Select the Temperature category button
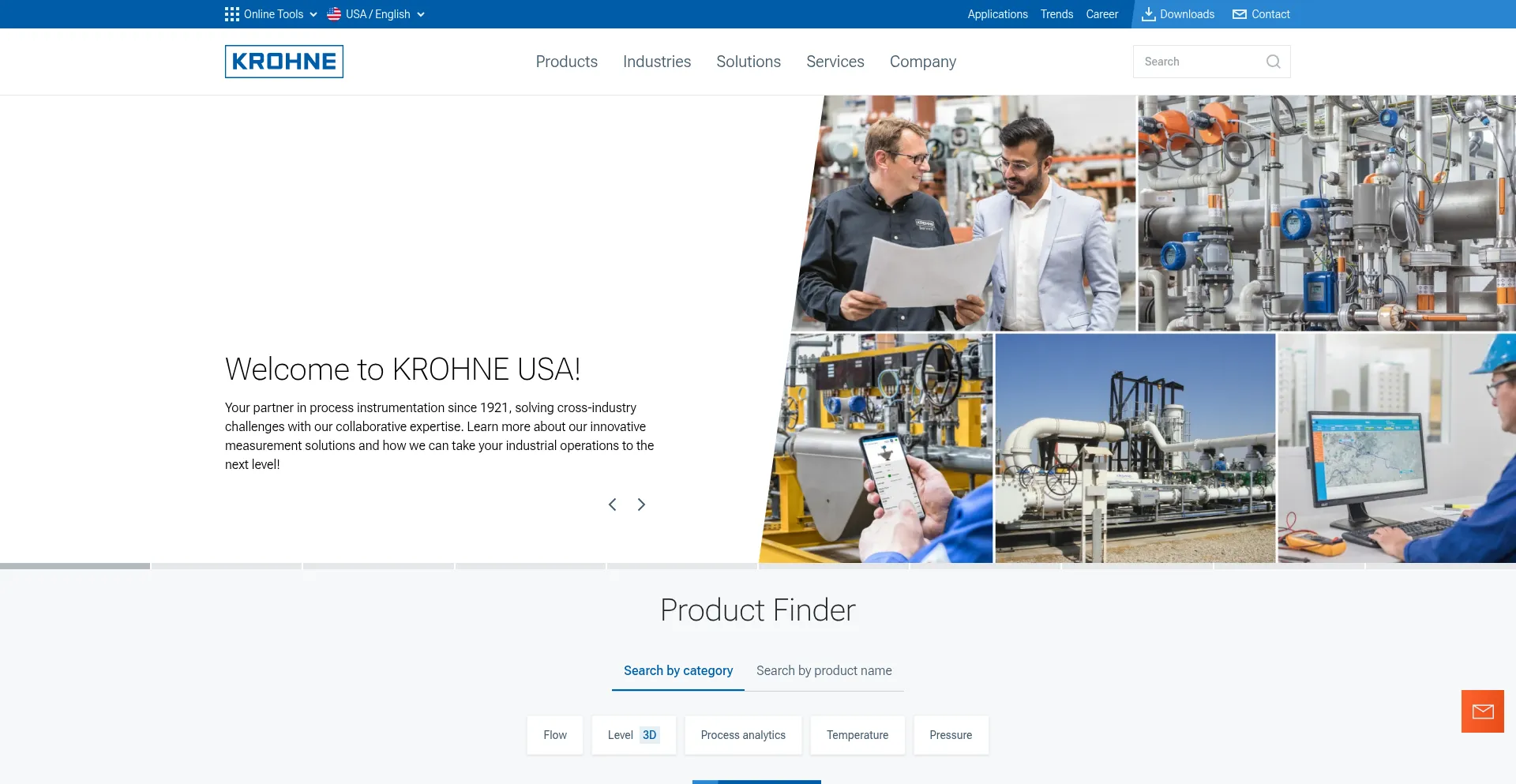Image resolution: width=1516 pixels, height=784 pixels. [857, 735]
